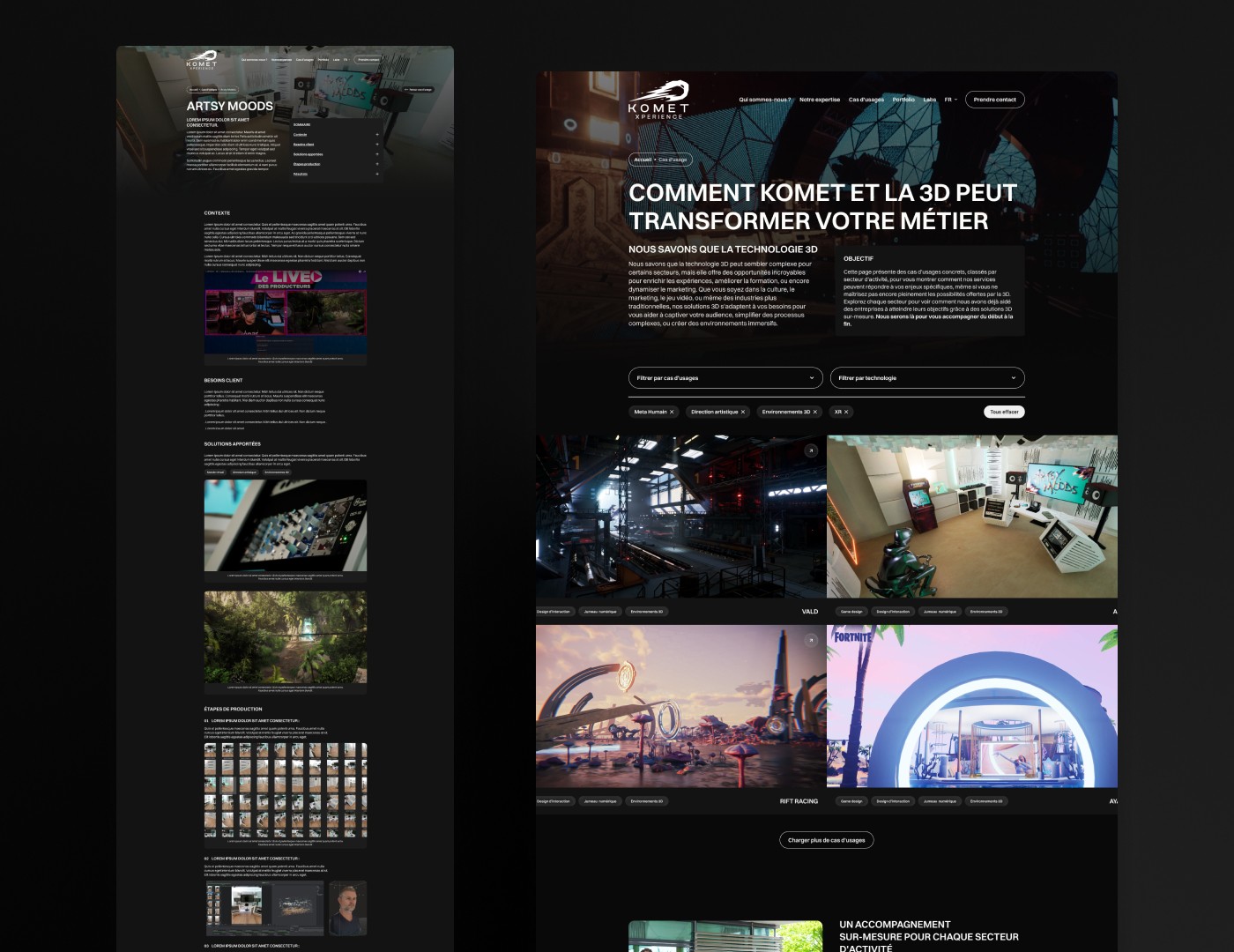Click the Tous effacer button
The image size is (1234, 952).
[1004, 412]
